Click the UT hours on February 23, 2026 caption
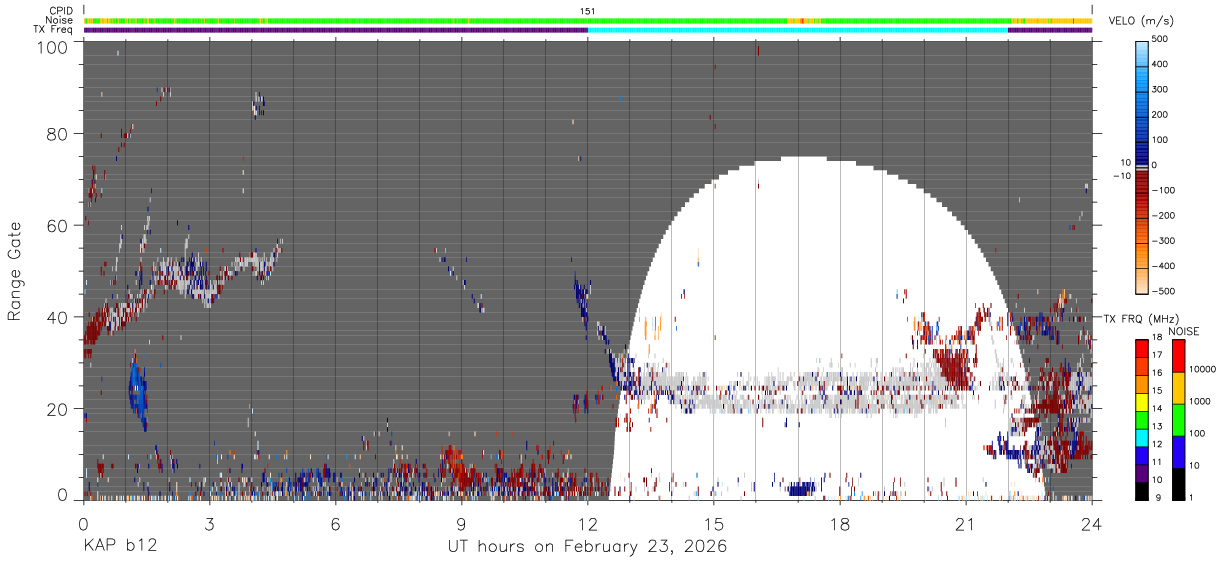The height and width of the screenshot is (567, 1228). point(587,547)
